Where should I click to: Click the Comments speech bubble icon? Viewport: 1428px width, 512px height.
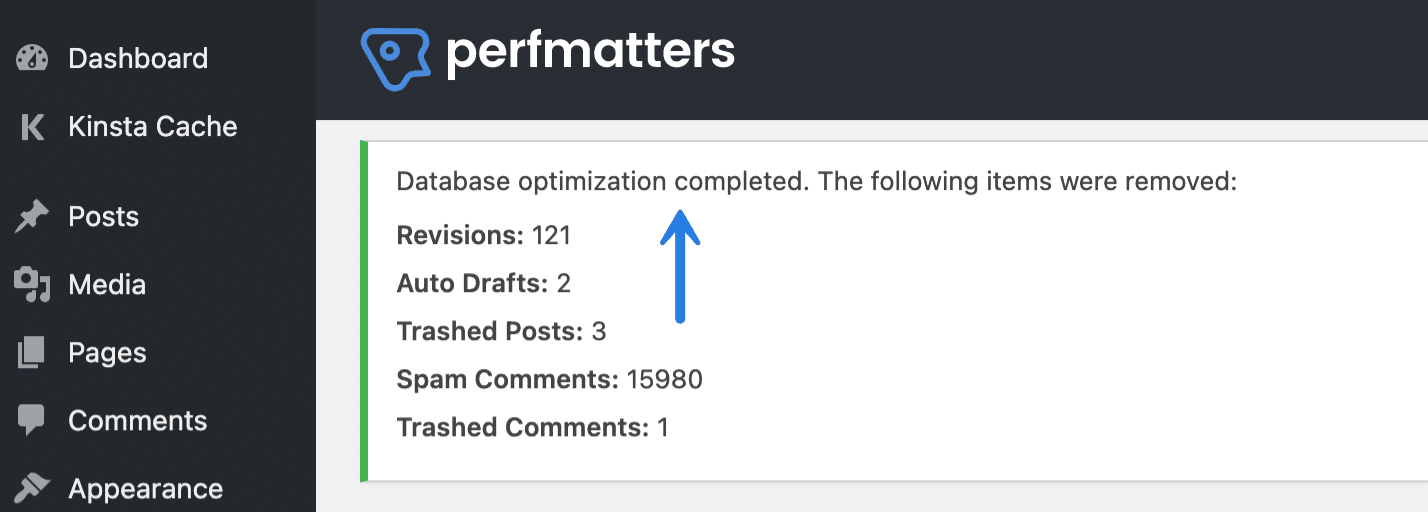click(x=32, y=421)
